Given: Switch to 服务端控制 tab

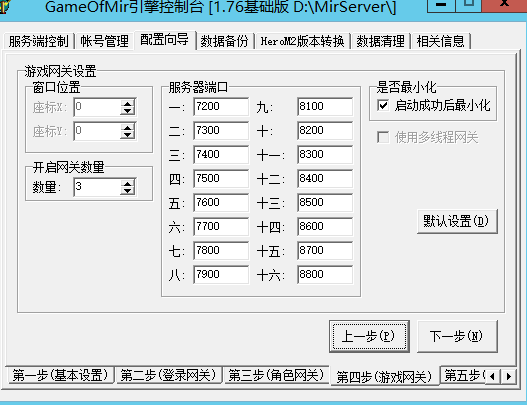Looking at the screenshot, I should (x=39, y=41).
